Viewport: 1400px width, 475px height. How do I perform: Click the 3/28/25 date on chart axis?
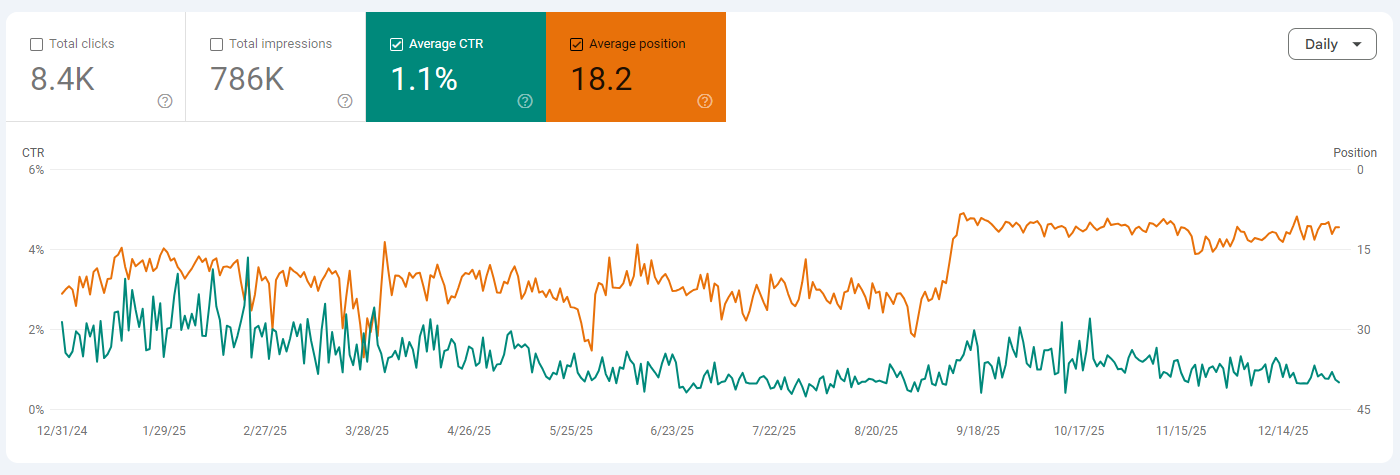(367, 431)
